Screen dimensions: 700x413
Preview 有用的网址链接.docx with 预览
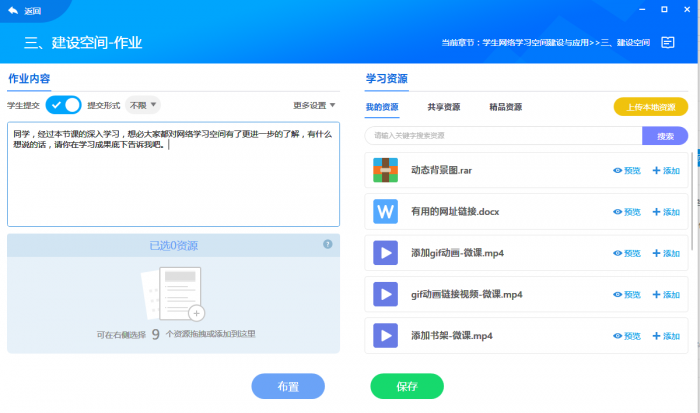coord(626,212)
